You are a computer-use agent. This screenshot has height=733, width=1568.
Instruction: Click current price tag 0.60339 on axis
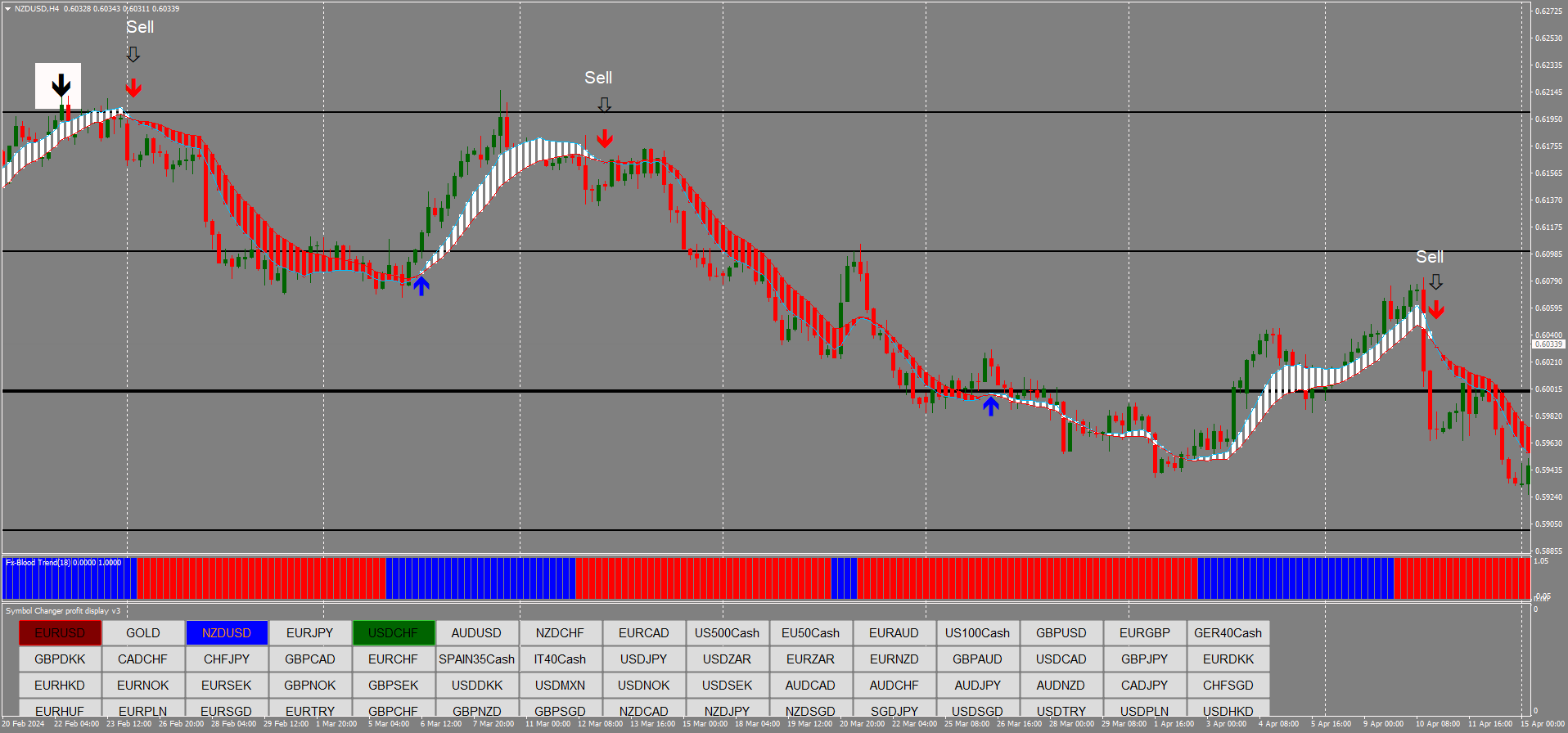coord(1548,344)
